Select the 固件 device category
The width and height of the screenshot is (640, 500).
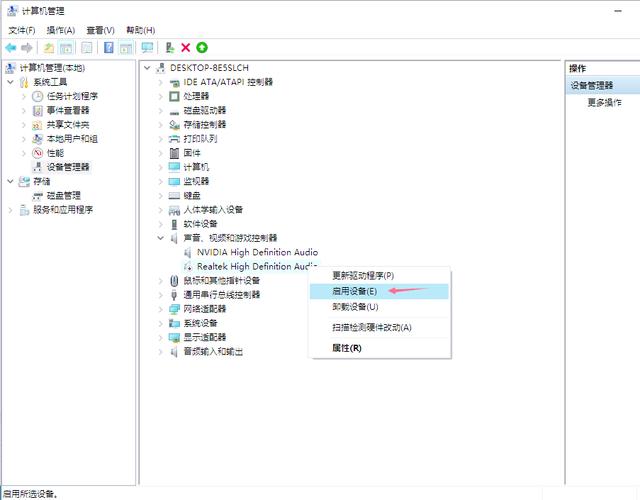pyautogui.click(x=192, y=153)
